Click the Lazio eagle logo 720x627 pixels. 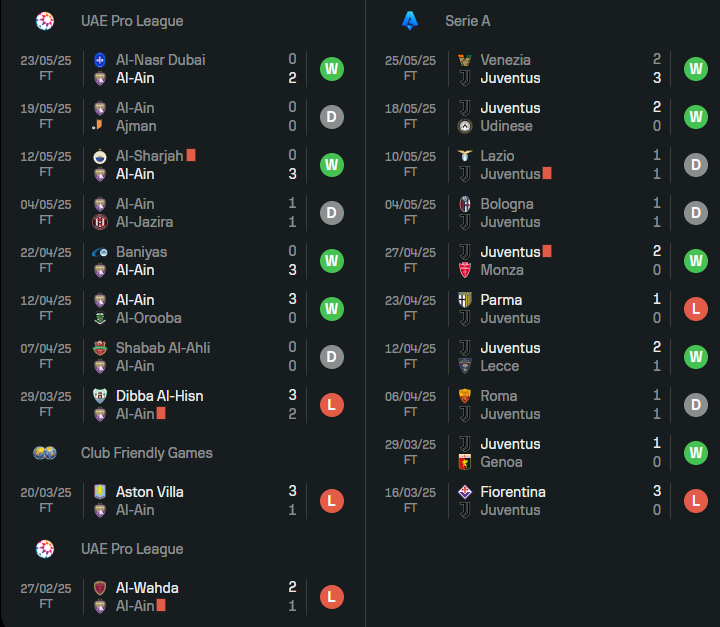(465, 156)
